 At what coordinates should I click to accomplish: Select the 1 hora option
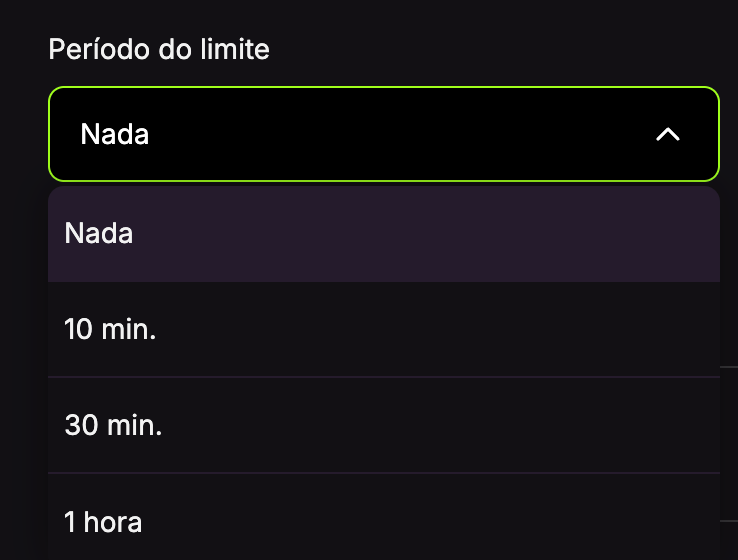[x=383, y=521]
